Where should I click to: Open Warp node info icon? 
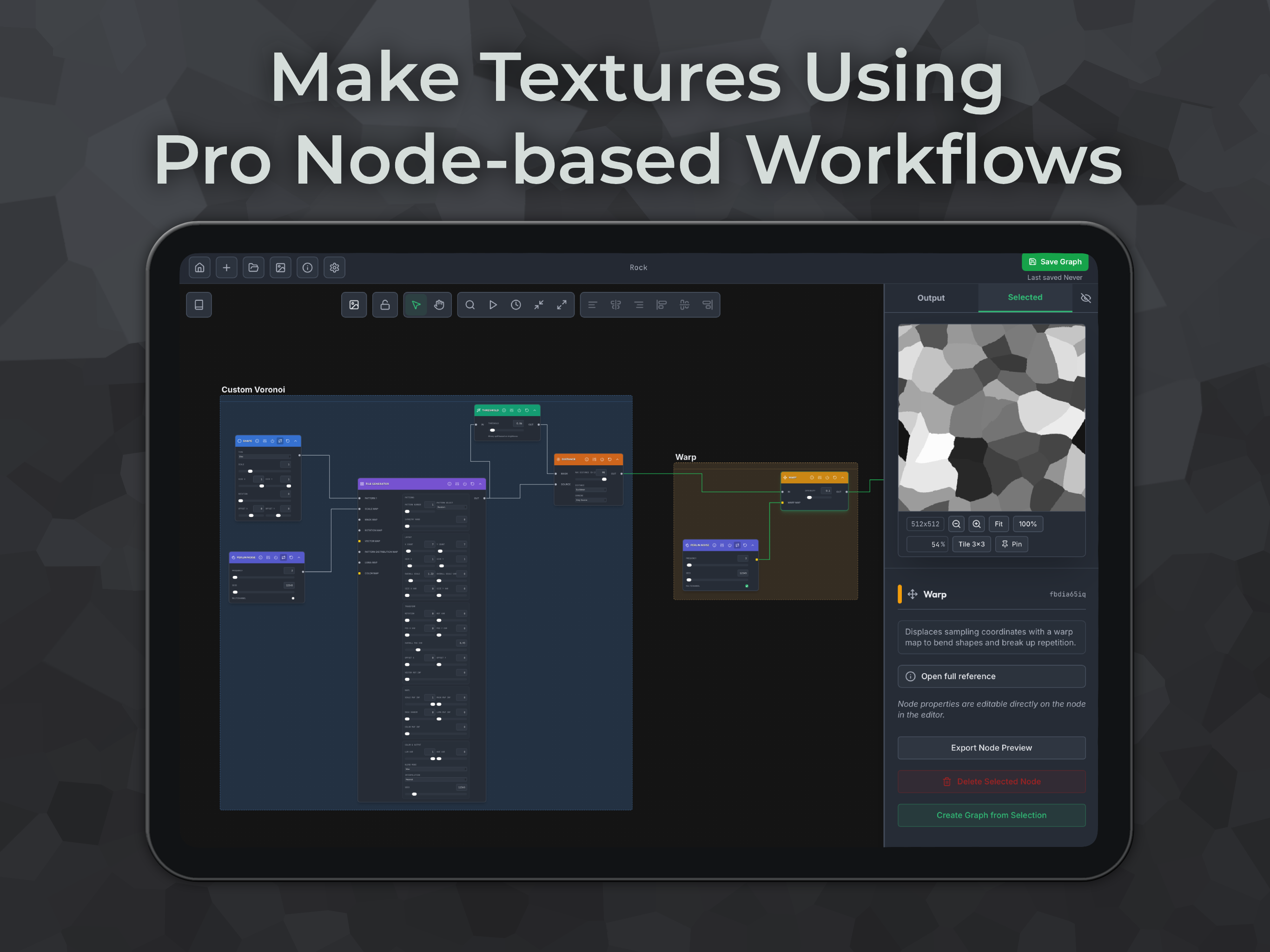(811, 478)
